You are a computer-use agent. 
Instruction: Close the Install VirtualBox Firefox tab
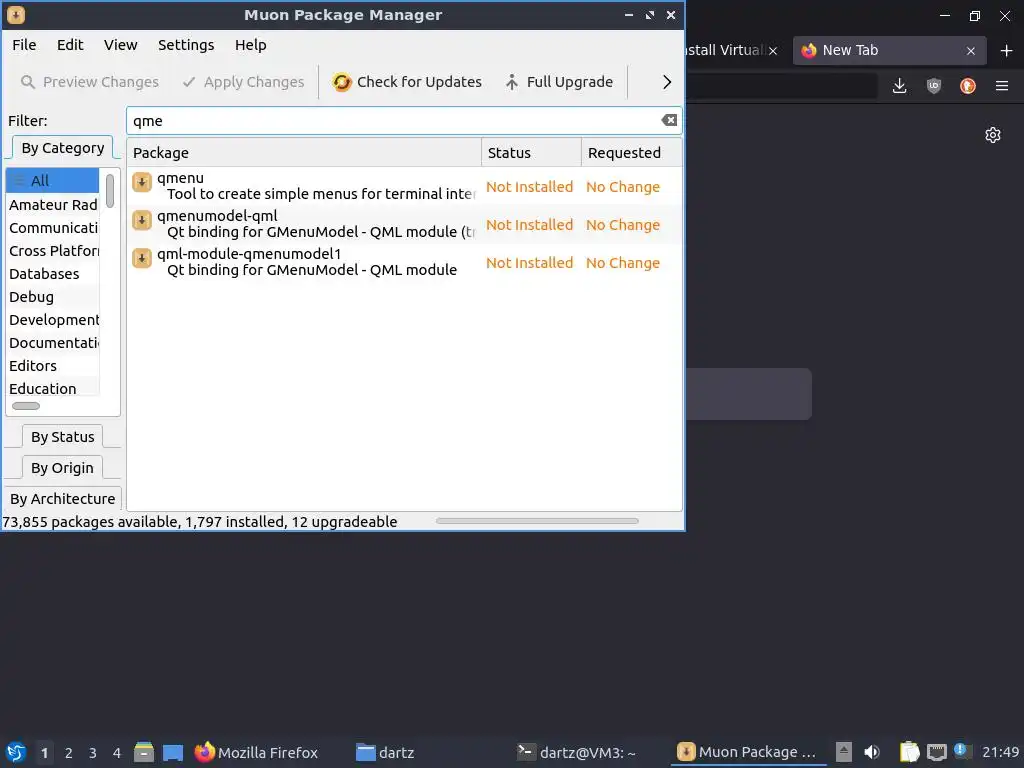[773, 51]
